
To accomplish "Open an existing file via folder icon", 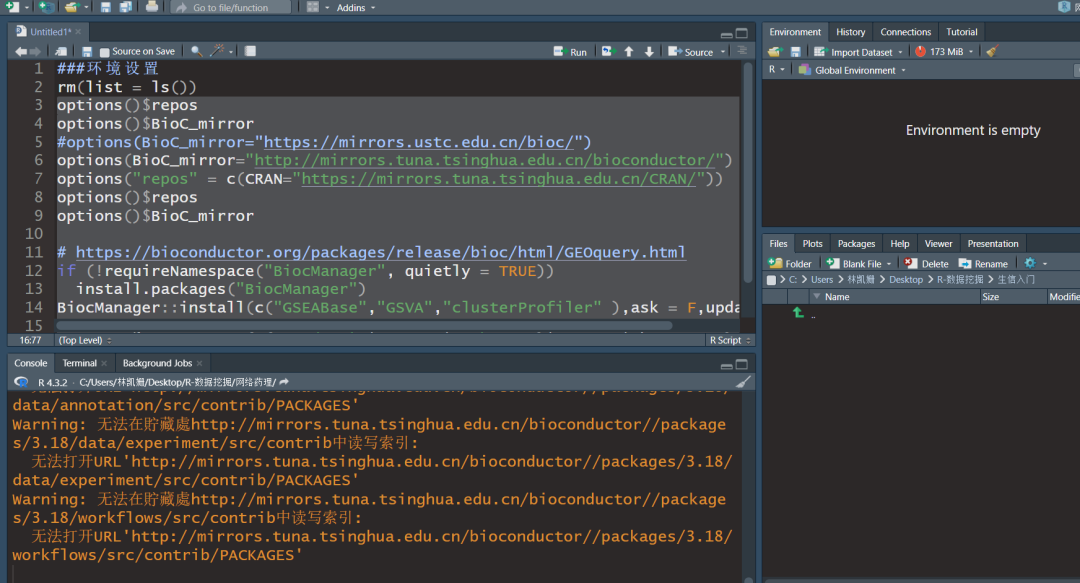I will tap(71, 7).
